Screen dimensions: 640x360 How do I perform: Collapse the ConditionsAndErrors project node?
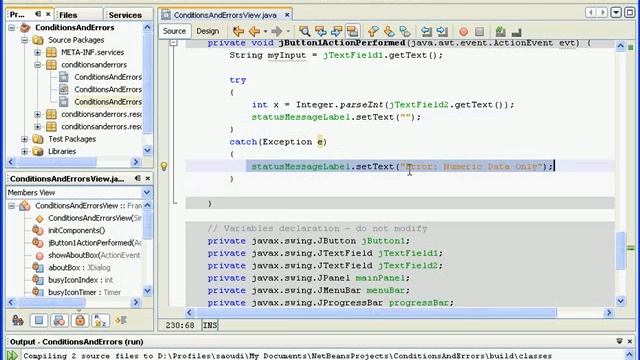tap(11, 28)
